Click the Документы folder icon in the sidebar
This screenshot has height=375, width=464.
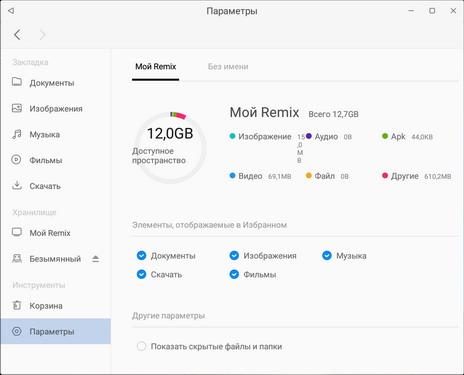tap(17, 82)
